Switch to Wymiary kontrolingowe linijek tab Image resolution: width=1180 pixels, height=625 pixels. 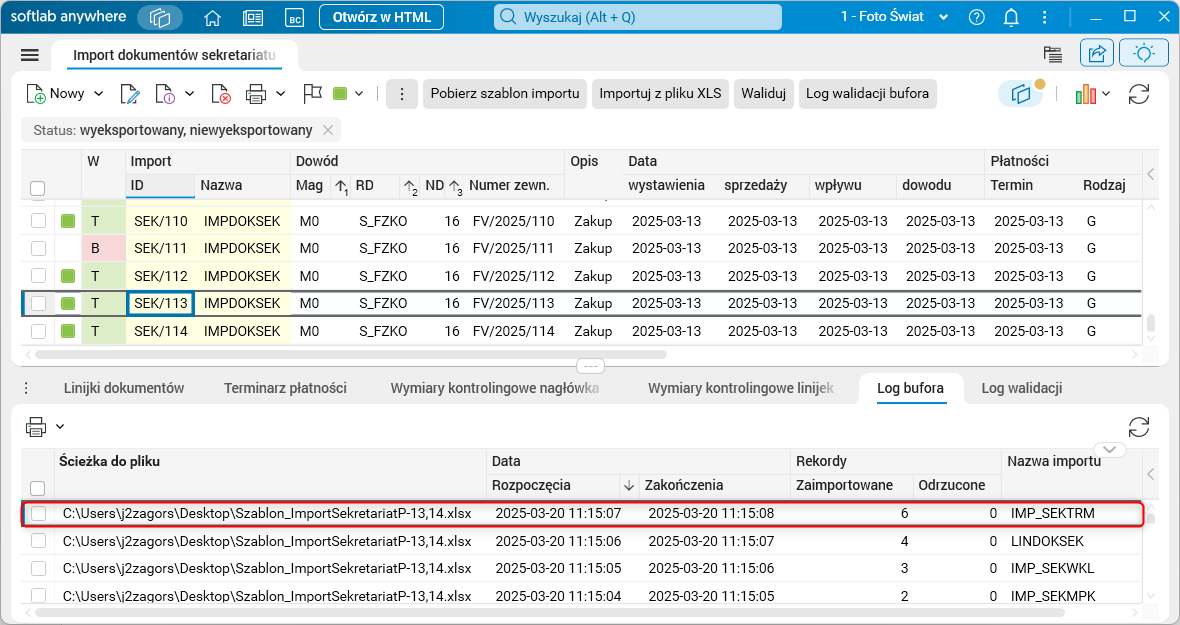click(741, 388)
